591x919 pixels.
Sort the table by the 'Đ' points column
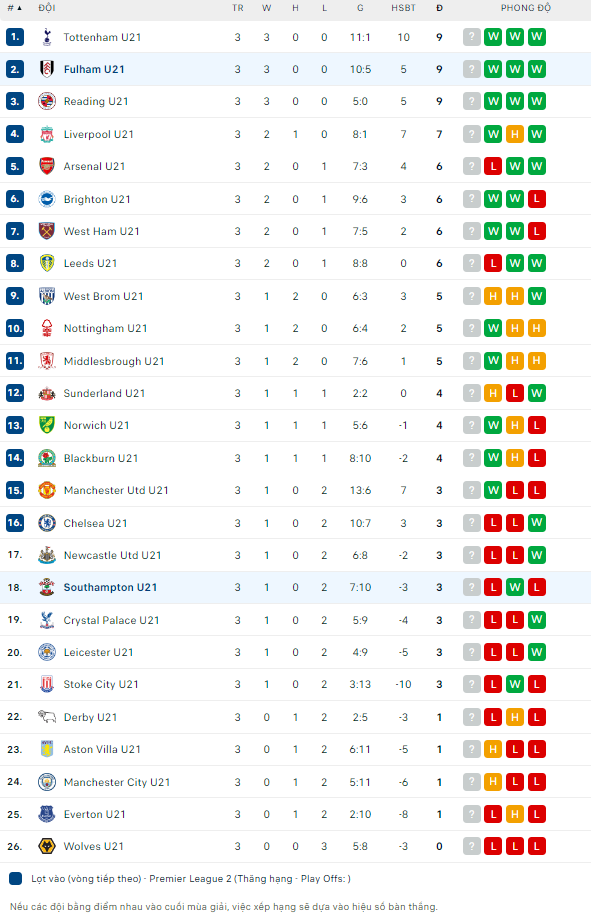(x=438, y=8)
